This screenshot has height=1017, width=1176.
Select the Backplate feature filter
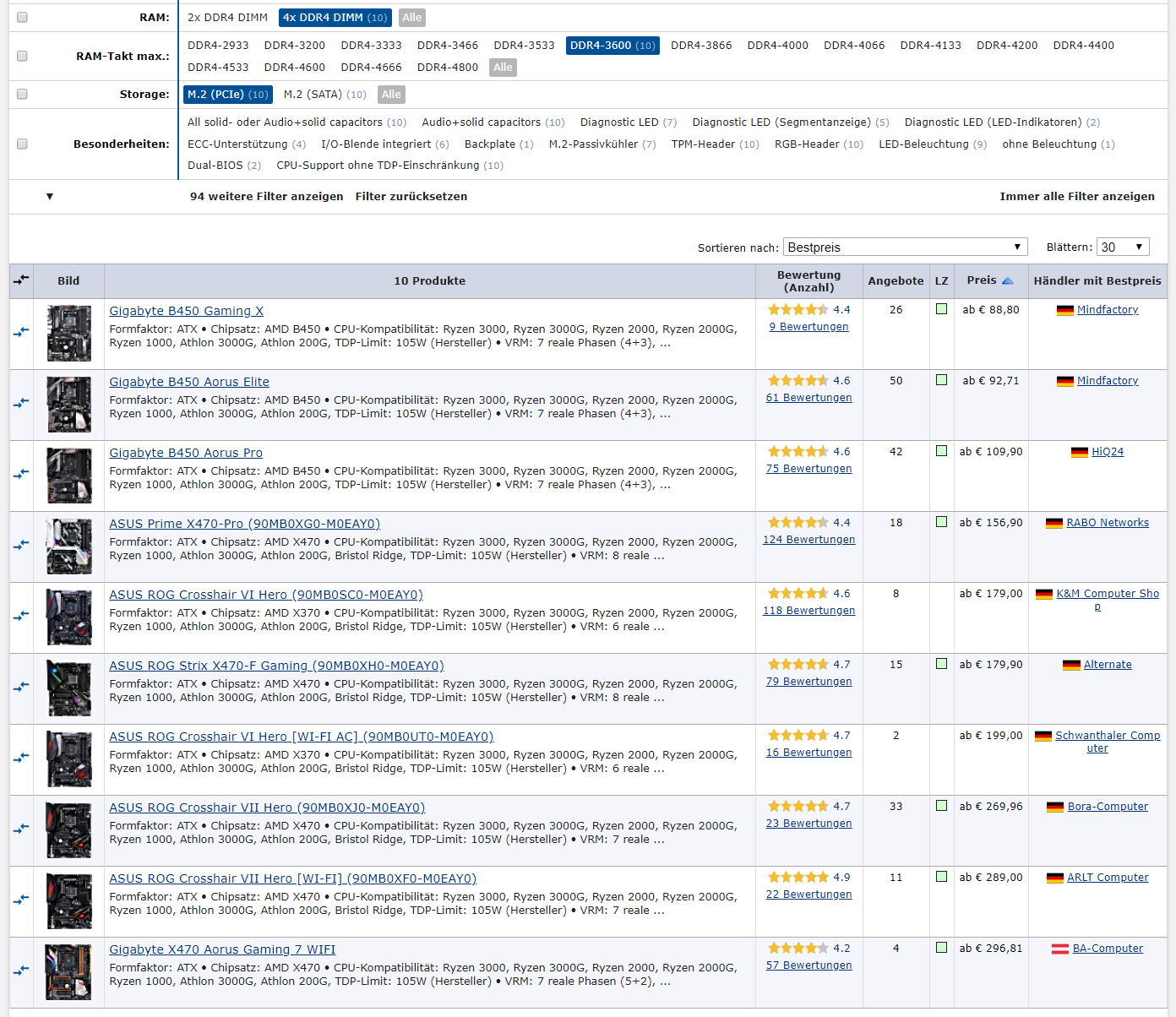point(498,144)
